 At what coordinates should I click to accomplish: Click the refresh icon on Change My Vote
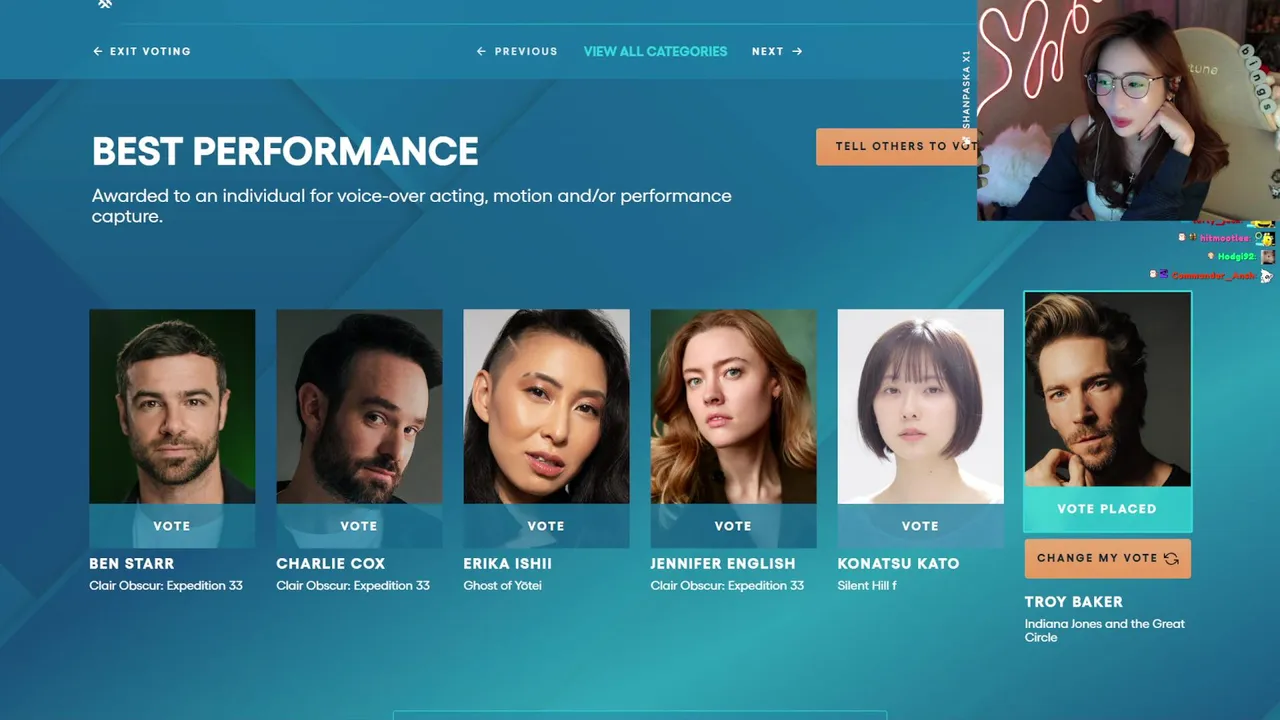(x=1171, y=559)
